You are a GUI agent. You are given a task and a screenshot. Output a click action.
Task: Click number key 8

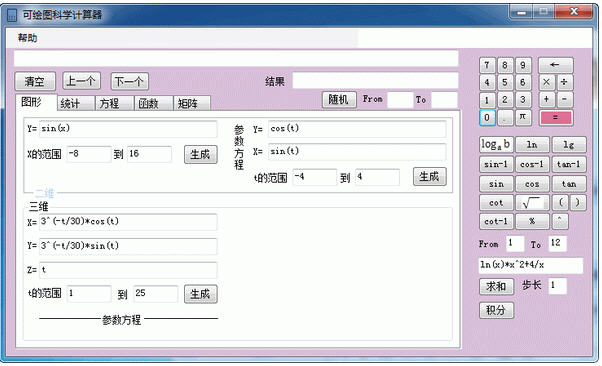pos(505,65)
